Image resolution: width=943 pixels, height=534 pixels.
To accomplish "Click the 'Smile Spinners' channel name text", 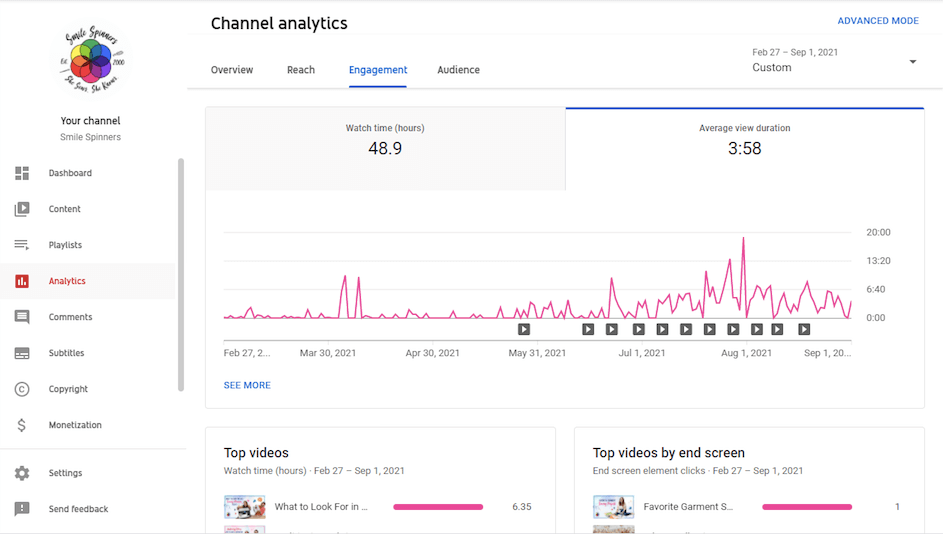I will pyautogui.click(x=90, y=137).
